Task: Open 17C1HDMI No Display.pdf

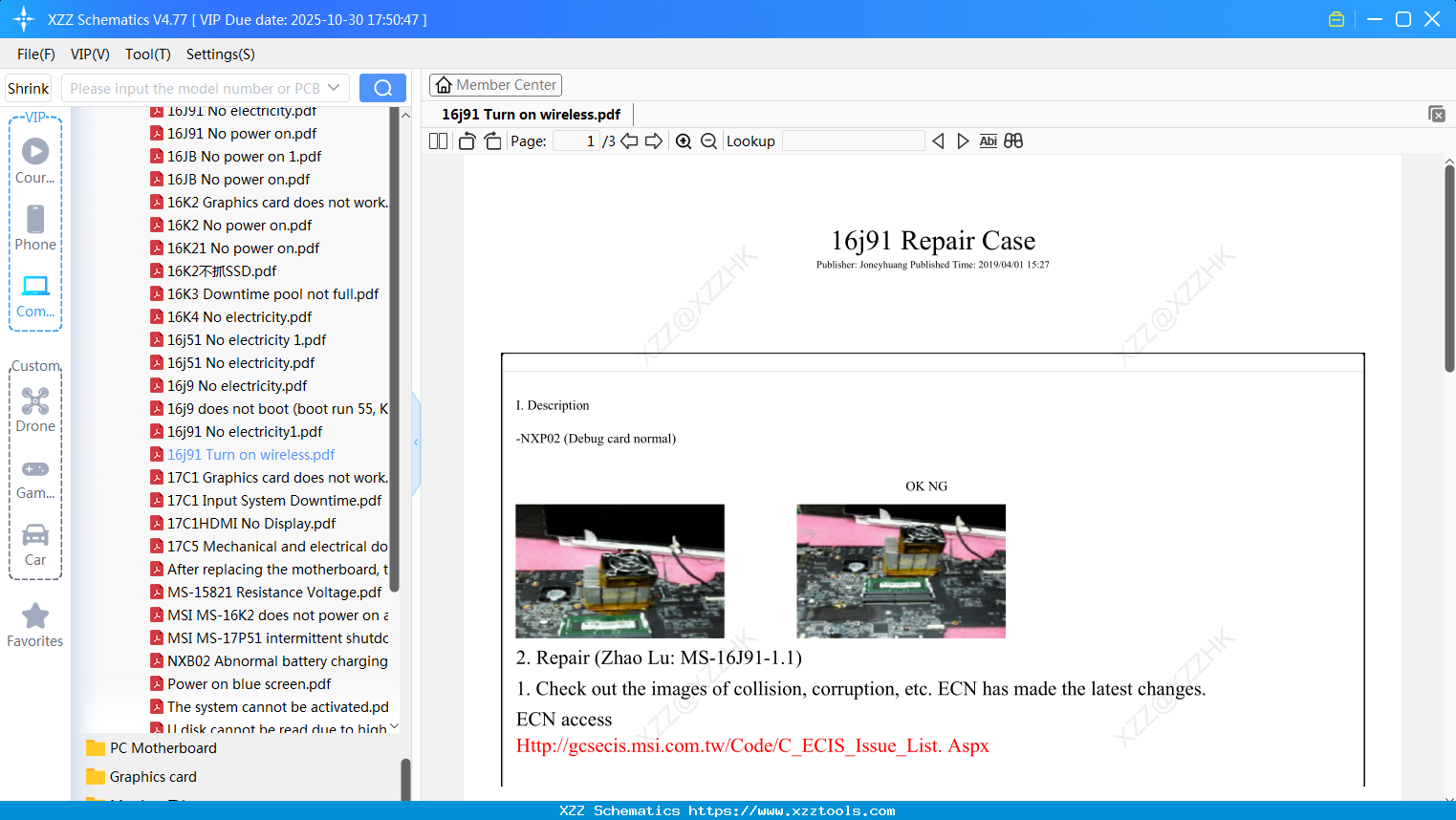Action: click(x=251, y=524)
